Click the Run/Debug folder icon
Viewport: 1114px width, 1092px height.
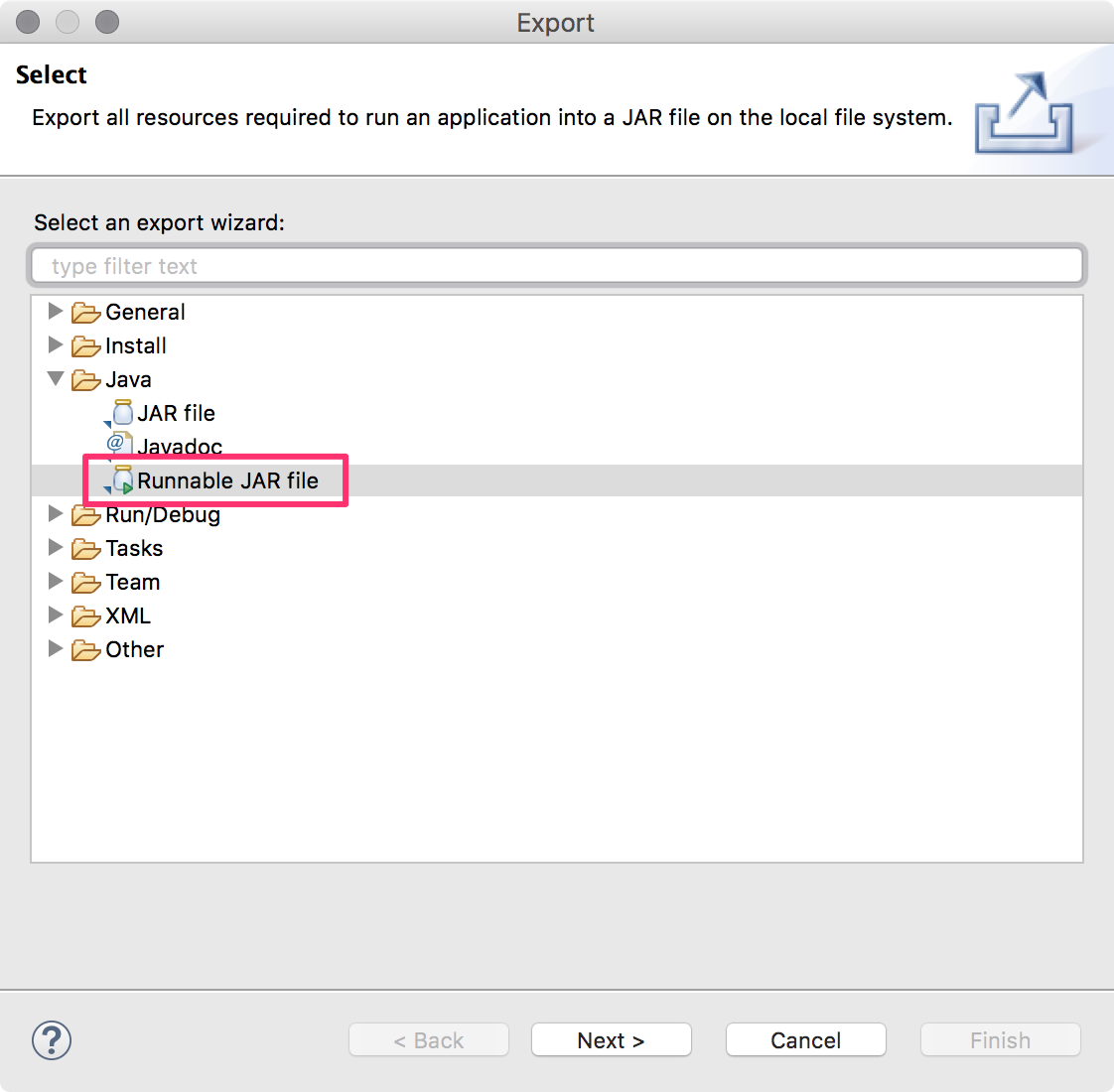[x=86, y=514]
